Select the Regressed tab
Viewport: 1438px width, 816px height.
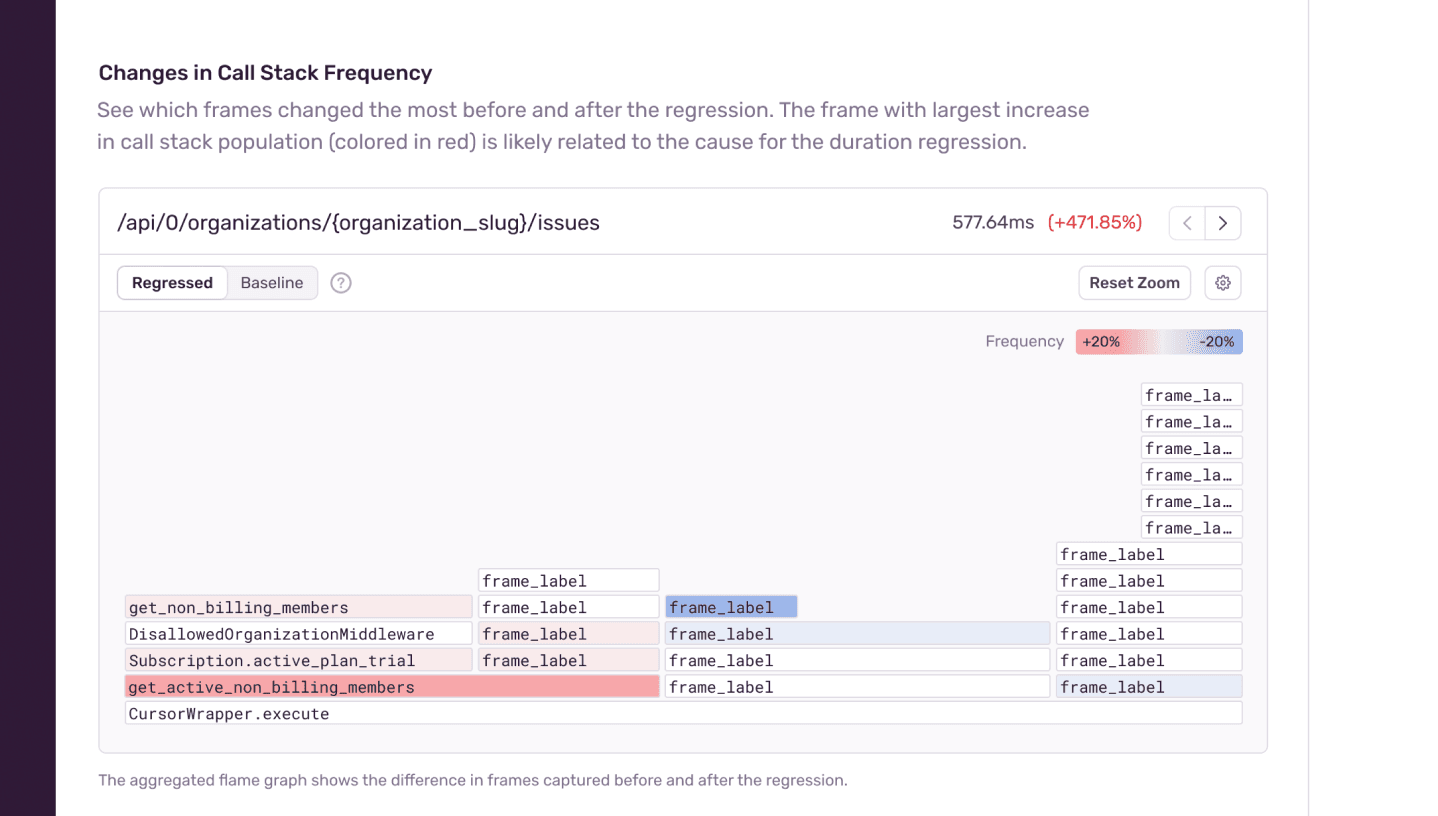[172, 282]
